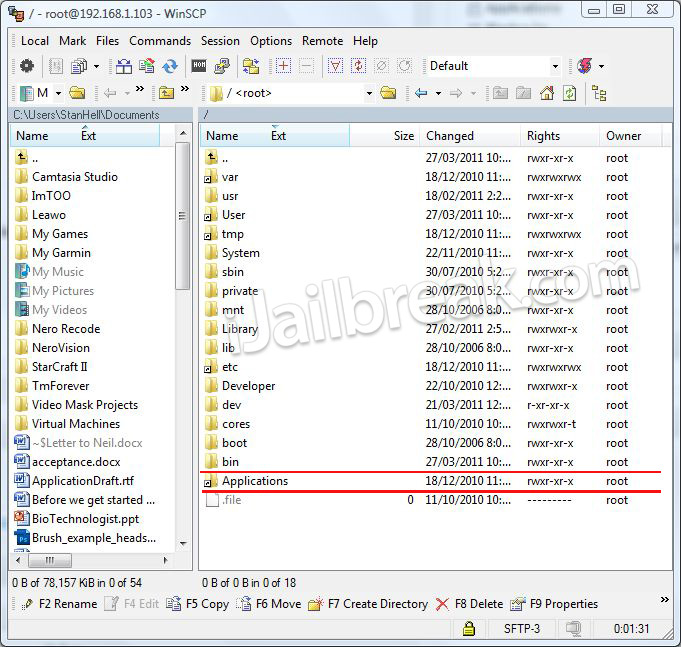Image resolution: width=681 pixels, height=647 pixels.
Task: Open the Remote menu
Action: (x=322, y=41)
